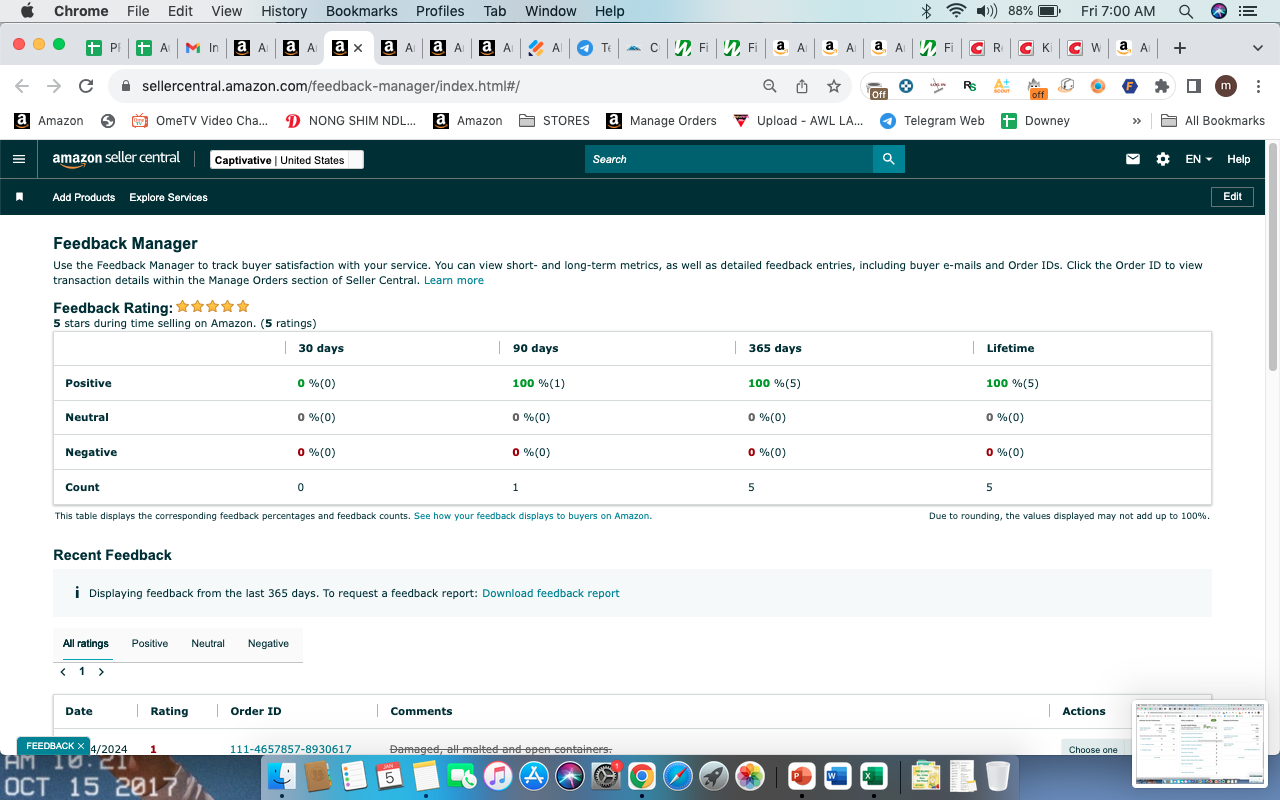Viewport: 1280px width, 800px height.
Task: Toggle the Chrome side panel icon
Action: [1193, 86]
